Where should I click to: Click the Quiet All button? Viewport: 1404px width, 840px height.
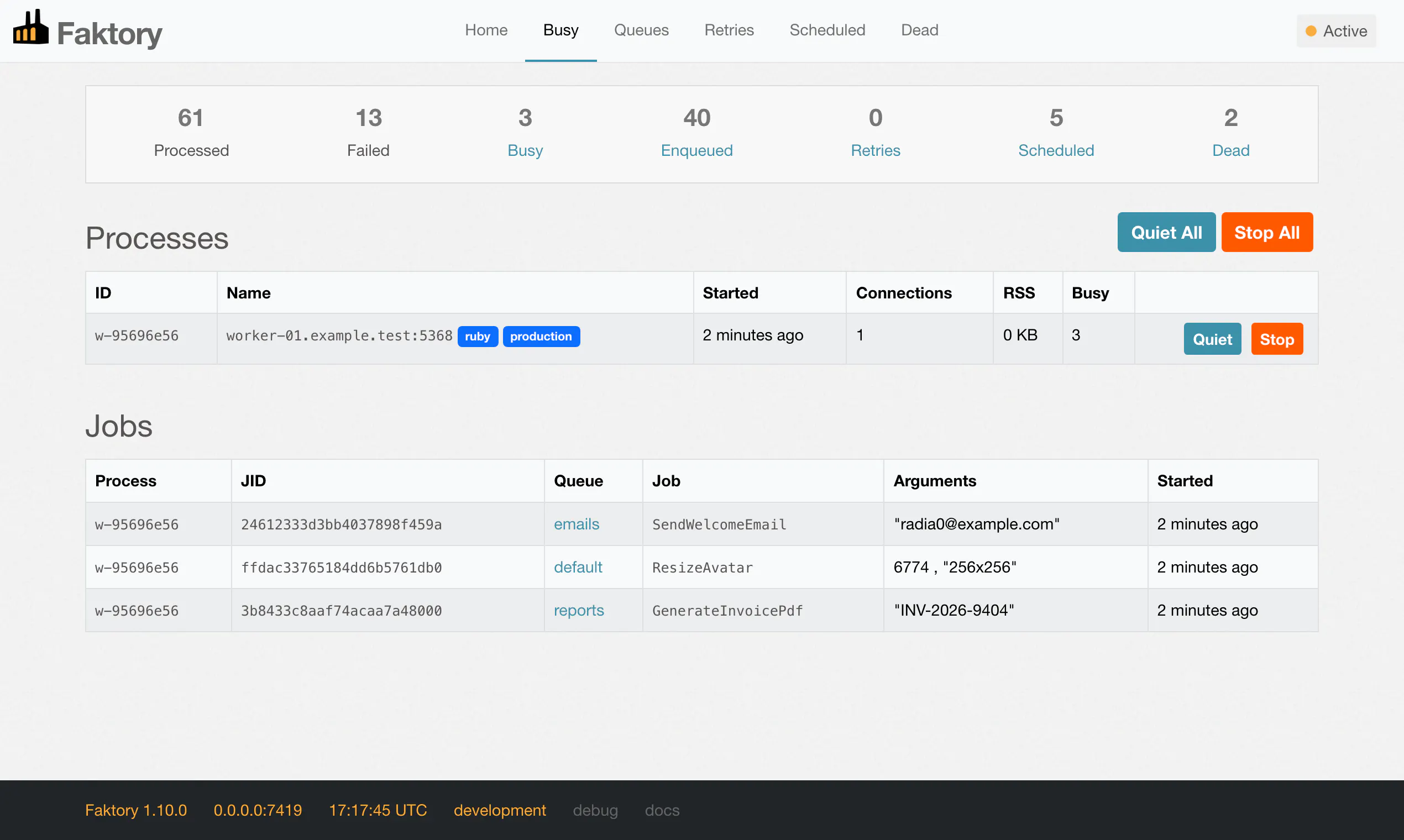click(1166, 232)
